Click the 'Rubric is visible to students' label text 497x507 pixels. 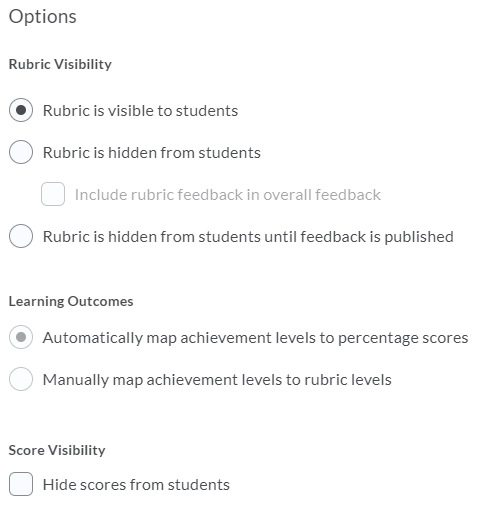140,111
